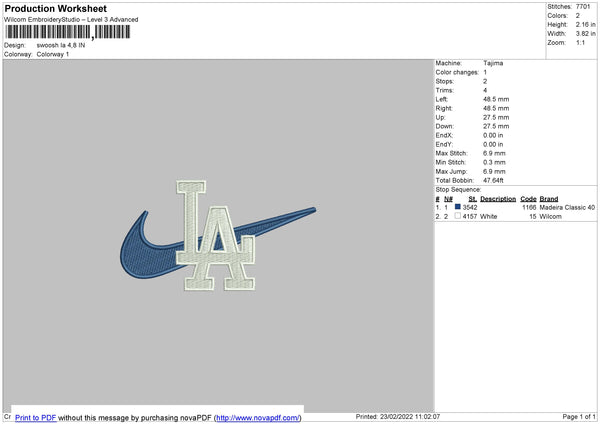The width and height of the screenshot is (600, 424).
Task: Click the EndX value 0.00 in
Action: click(493, 135)
